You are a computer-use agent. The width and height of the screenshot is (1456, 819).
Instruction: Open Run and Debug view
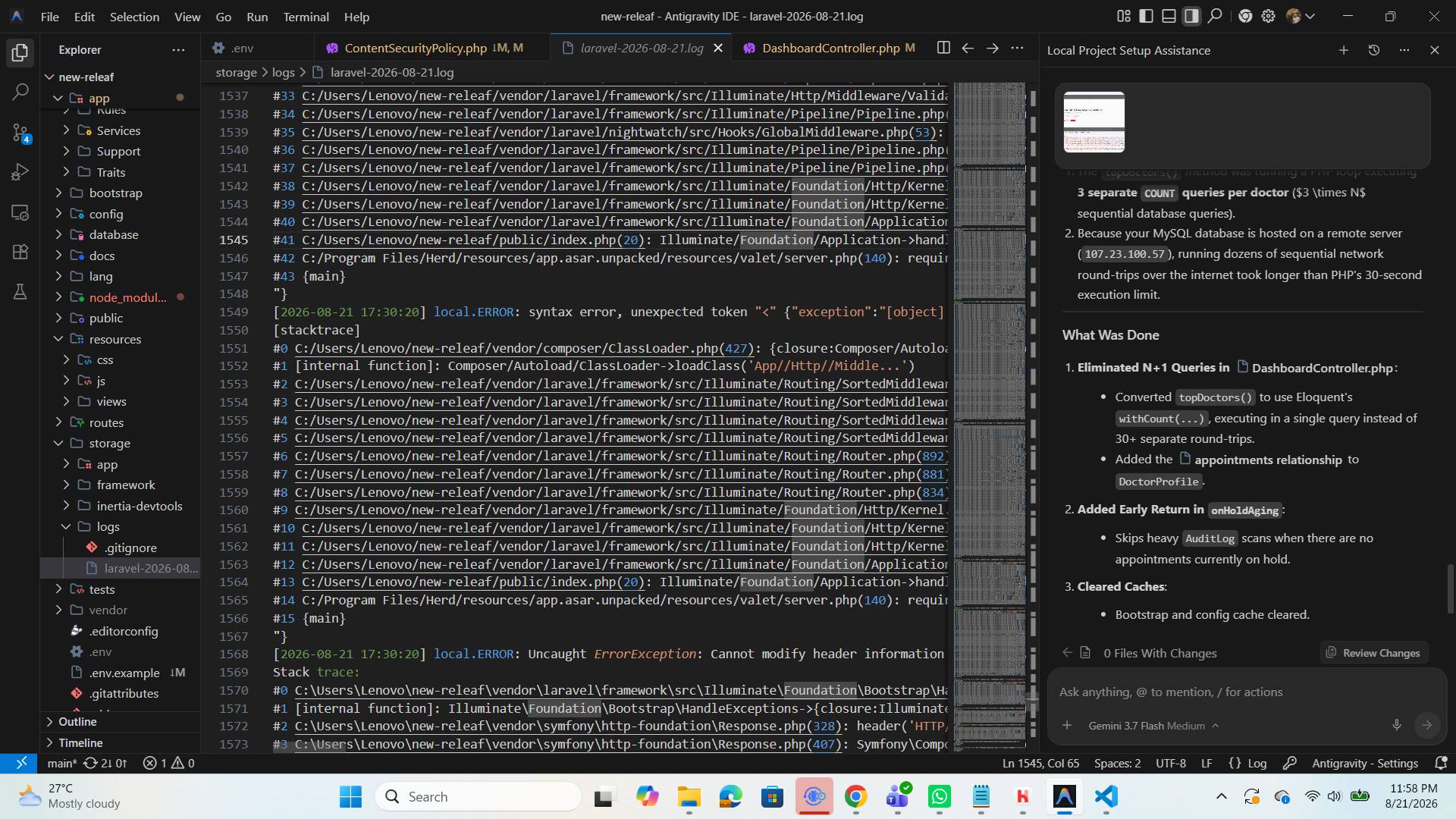pyautogui.click(x=20, y=173)
